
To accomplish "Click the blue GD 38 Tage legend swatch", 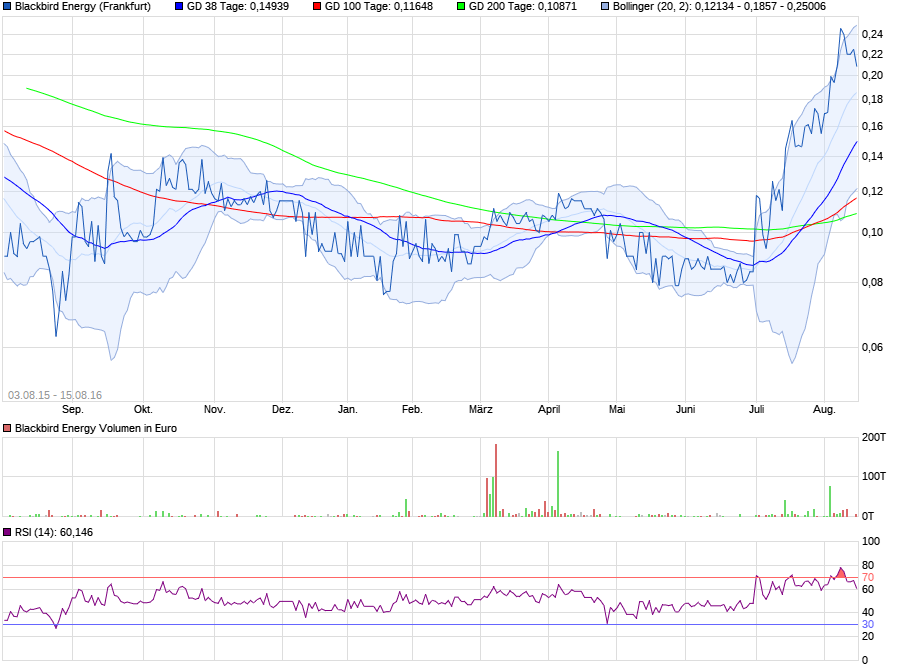I will click(179, 7).
